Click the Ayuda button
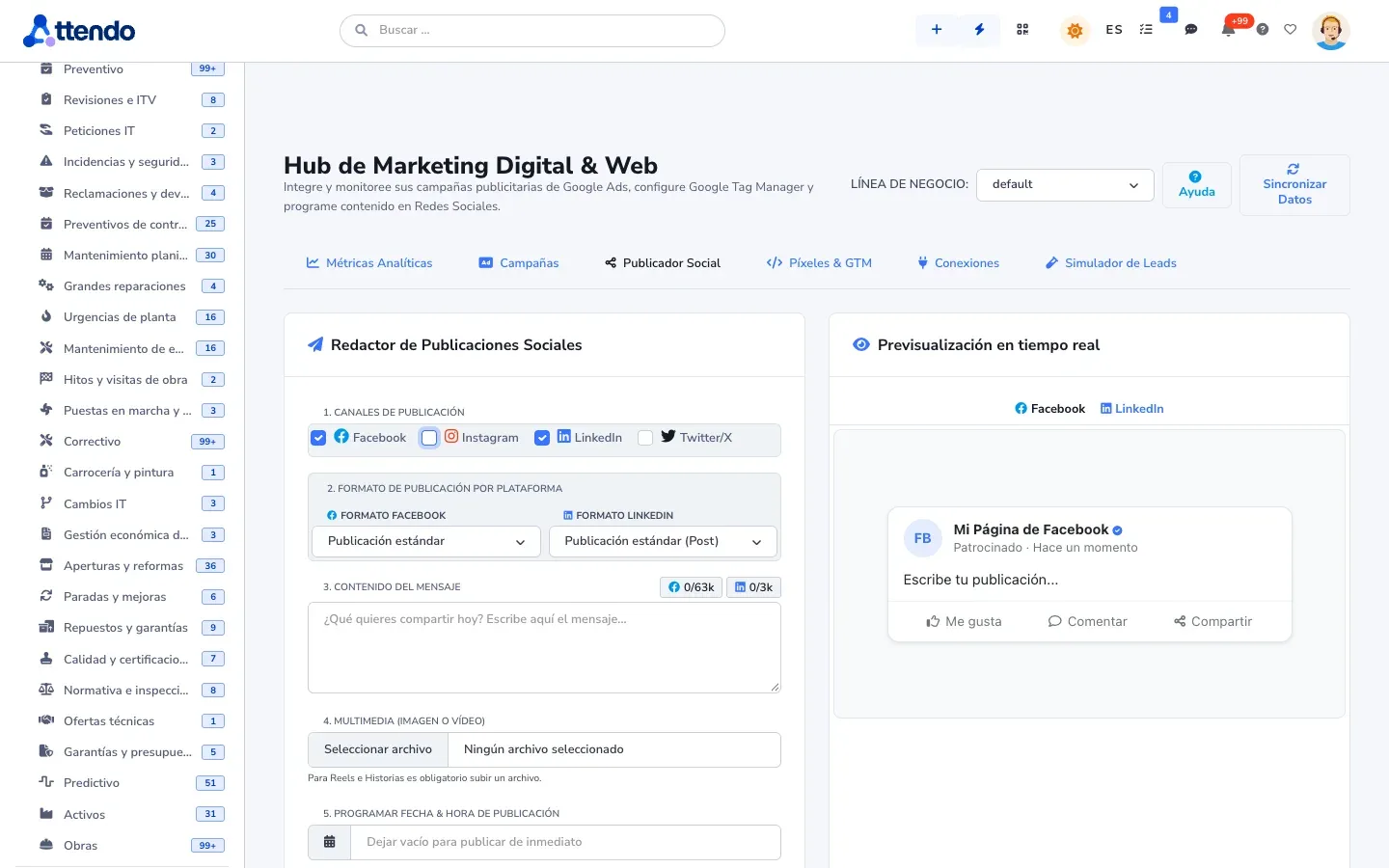The width and height of the screenshot is (1389, 868). click(1197, 185)
